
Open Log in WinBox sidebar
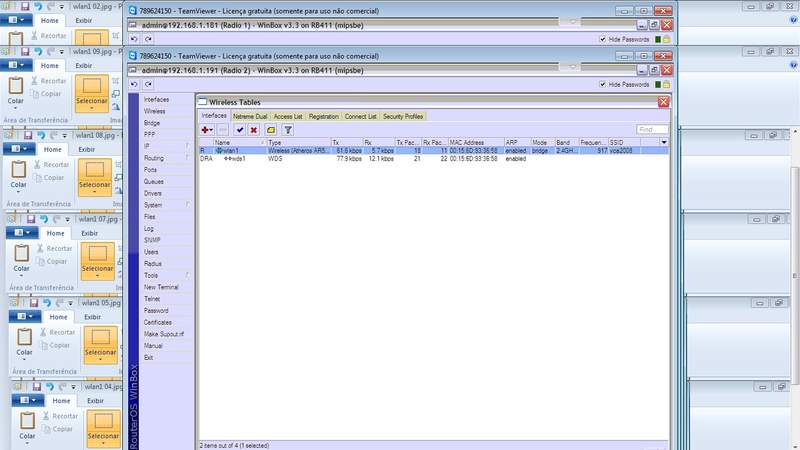click(148, 229)
